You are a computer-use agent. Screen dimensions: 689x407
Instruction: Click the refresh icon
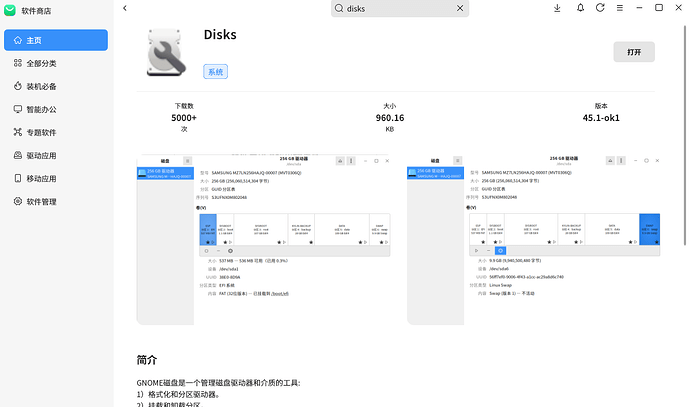click(600, 8)
